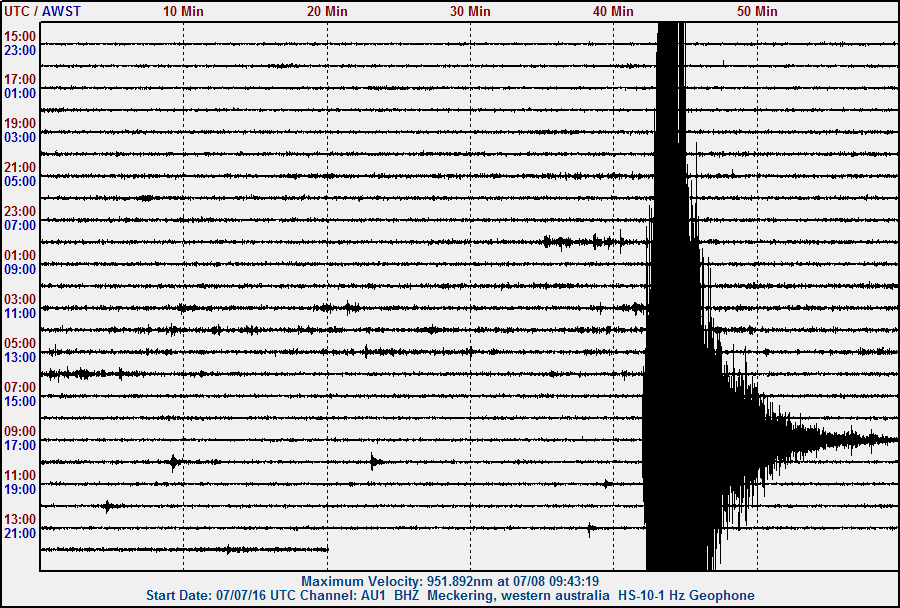The image size is (900, 608).
Task: Select the 19:00 UTC time label
Action: [20, 123]
